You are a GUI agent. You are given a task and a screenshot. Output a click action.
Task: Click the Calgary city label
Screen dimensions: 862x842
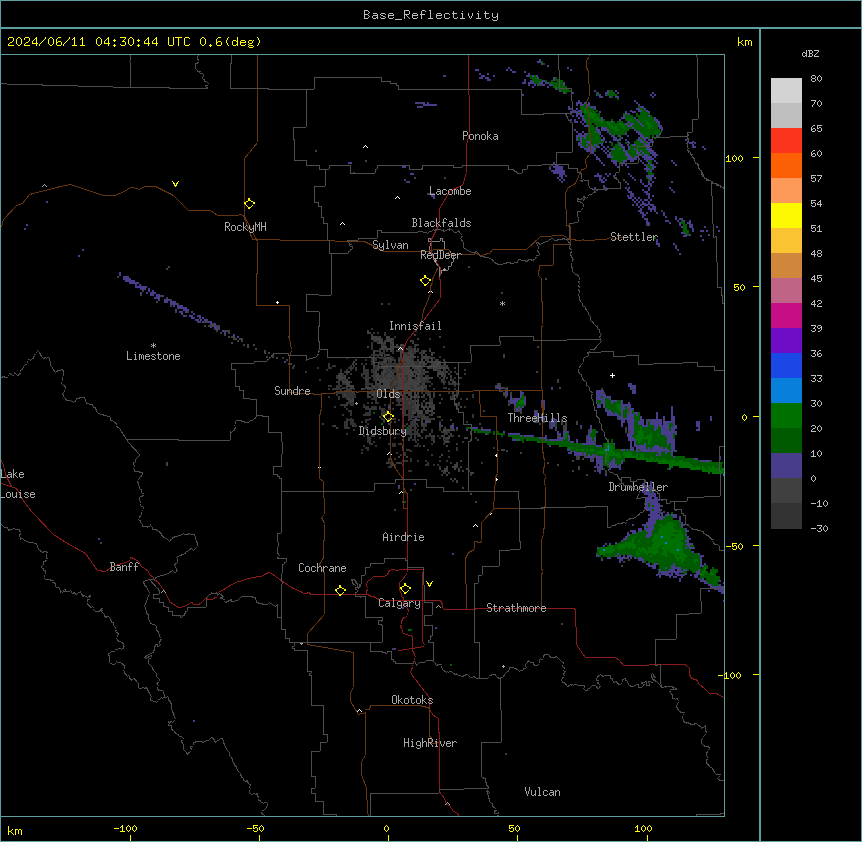(399, 603)
